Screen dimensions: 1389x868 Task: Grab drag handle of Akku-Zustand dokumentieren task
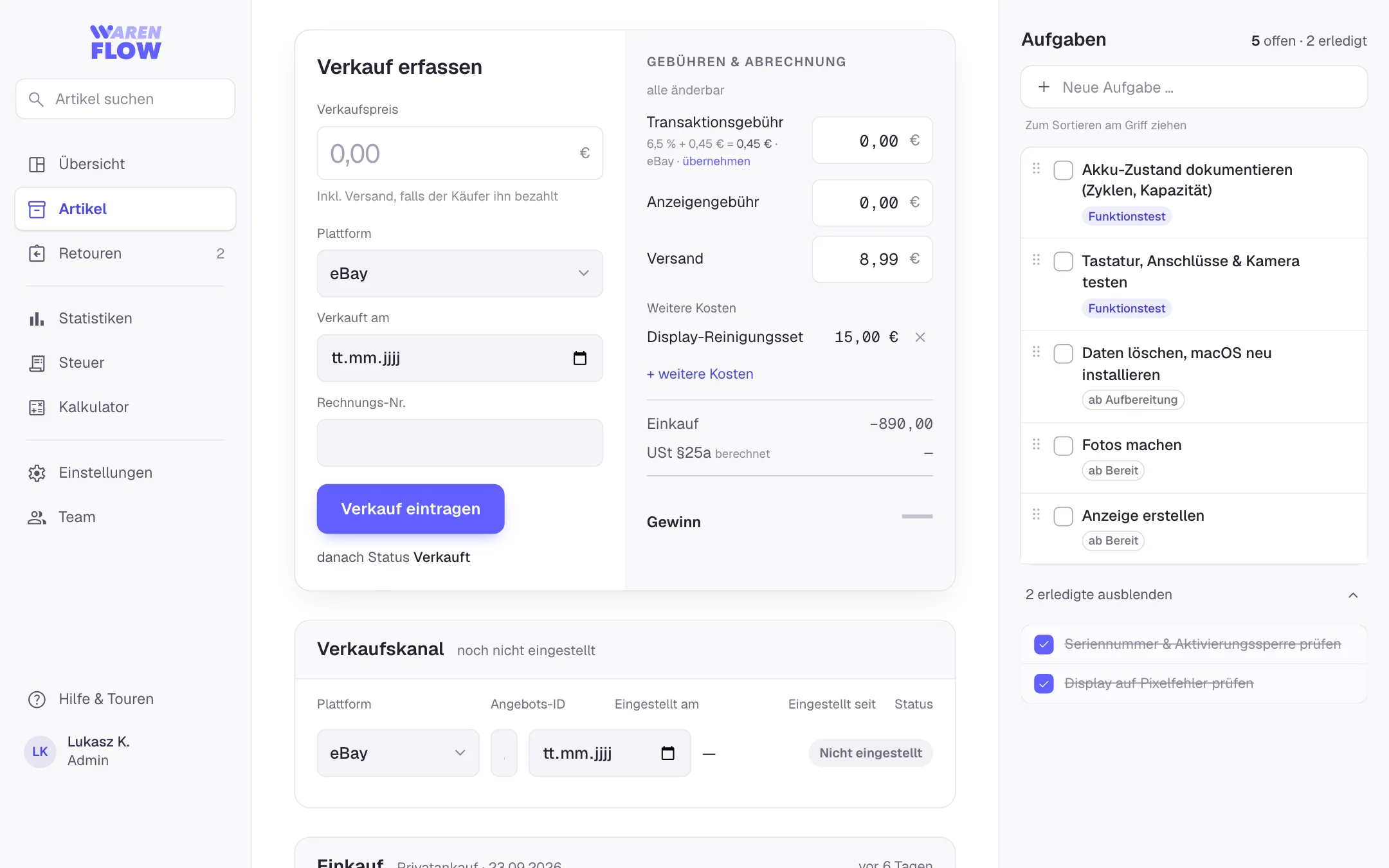(x=1036, y=168)
